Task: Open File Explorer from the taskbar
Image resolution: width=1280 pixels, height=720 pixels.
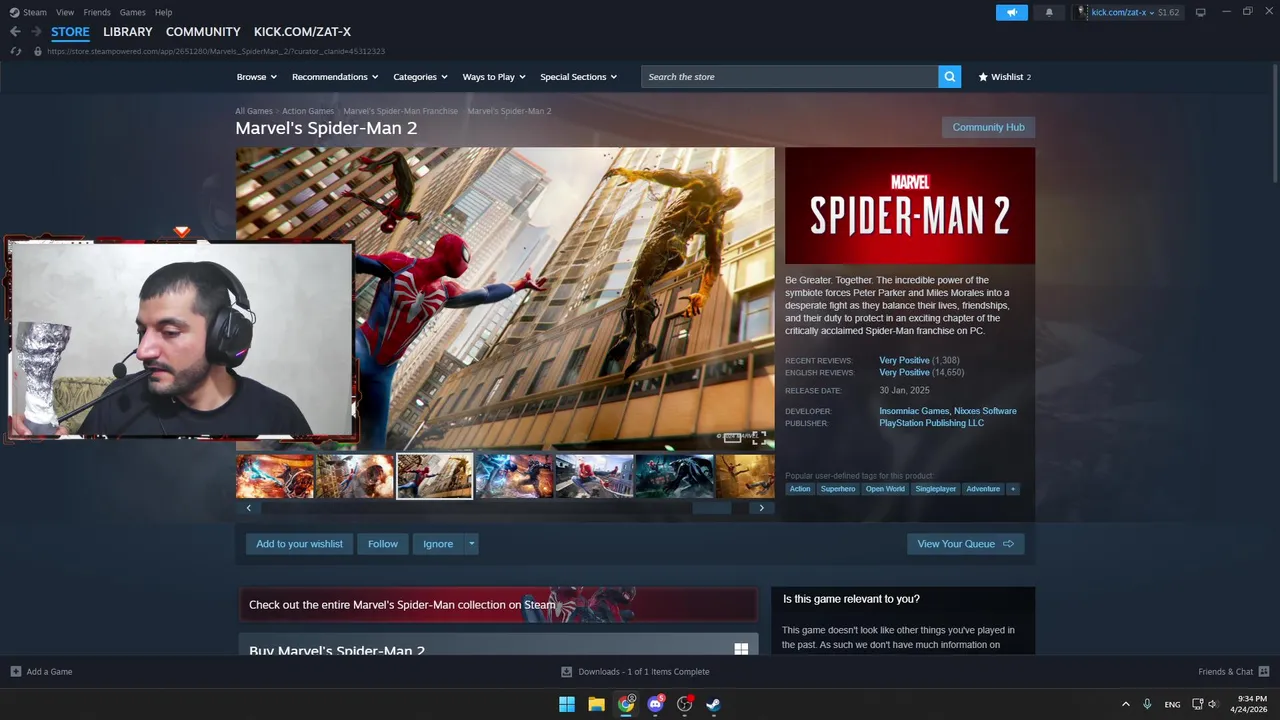Action: (x=596, y=704)
